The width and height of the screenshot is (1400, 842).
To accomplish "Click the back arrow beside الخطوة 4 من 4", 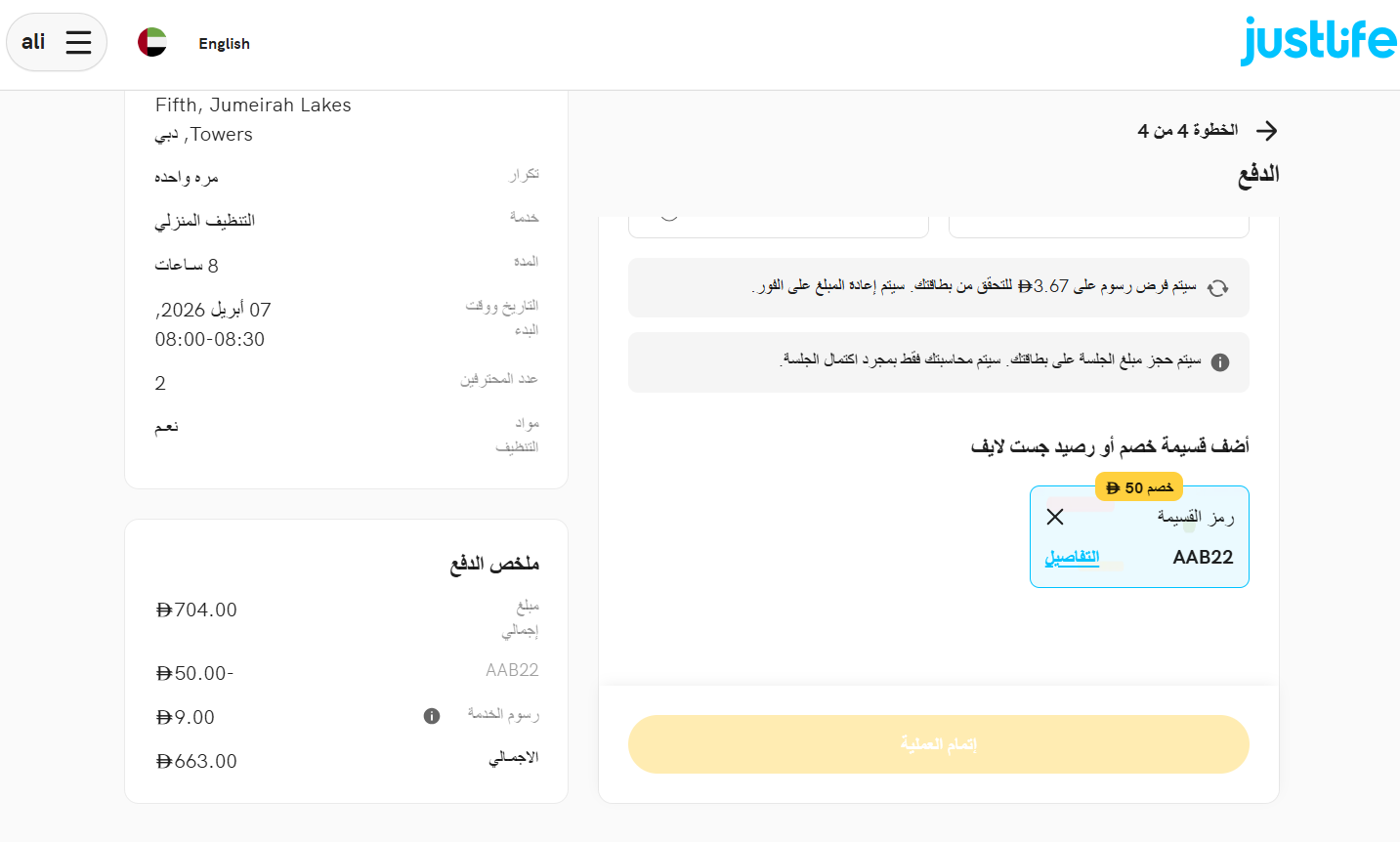I will pos(1267,129).
